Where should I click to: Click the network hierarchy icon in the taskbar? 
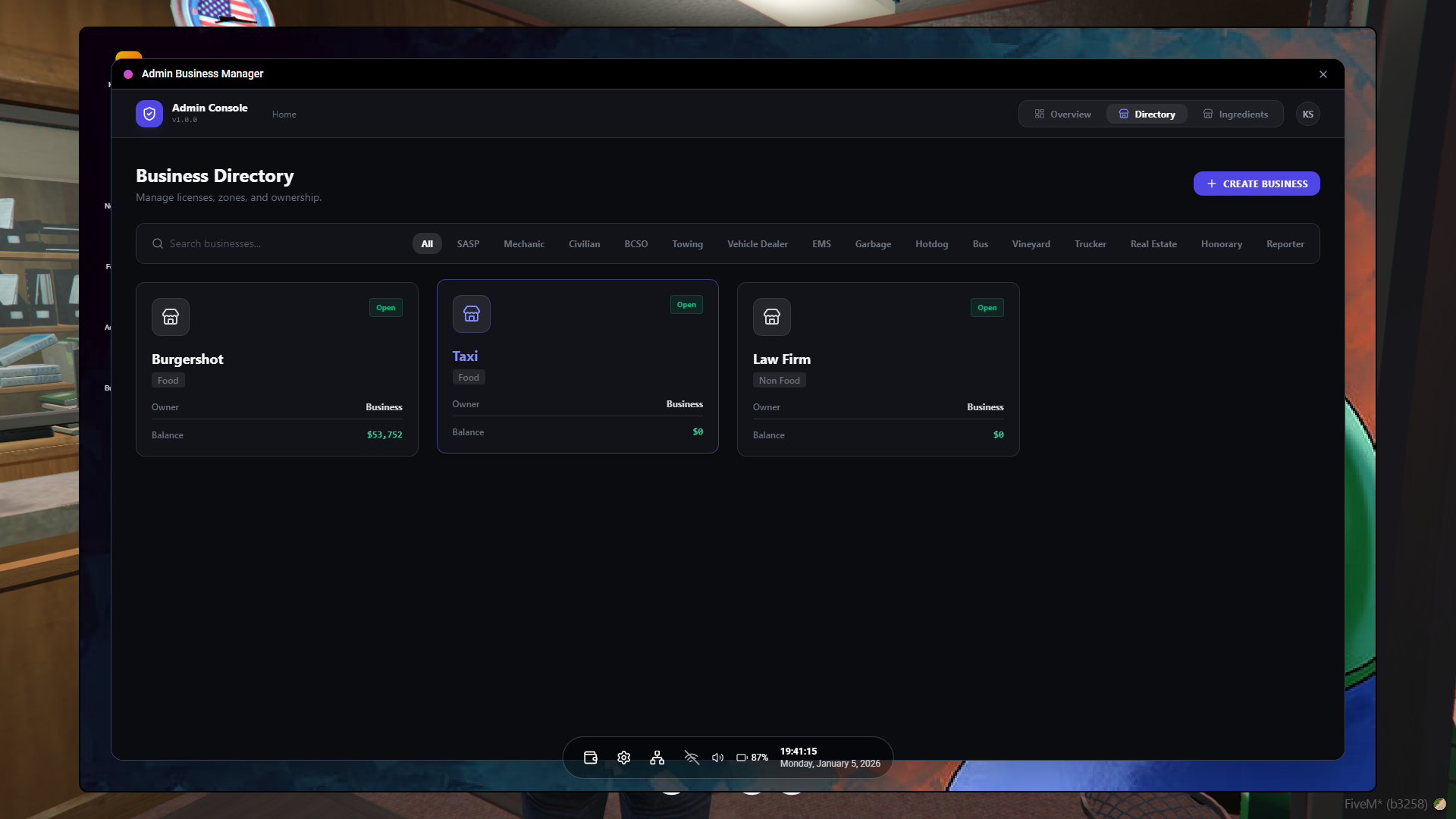tap(657, 757)
